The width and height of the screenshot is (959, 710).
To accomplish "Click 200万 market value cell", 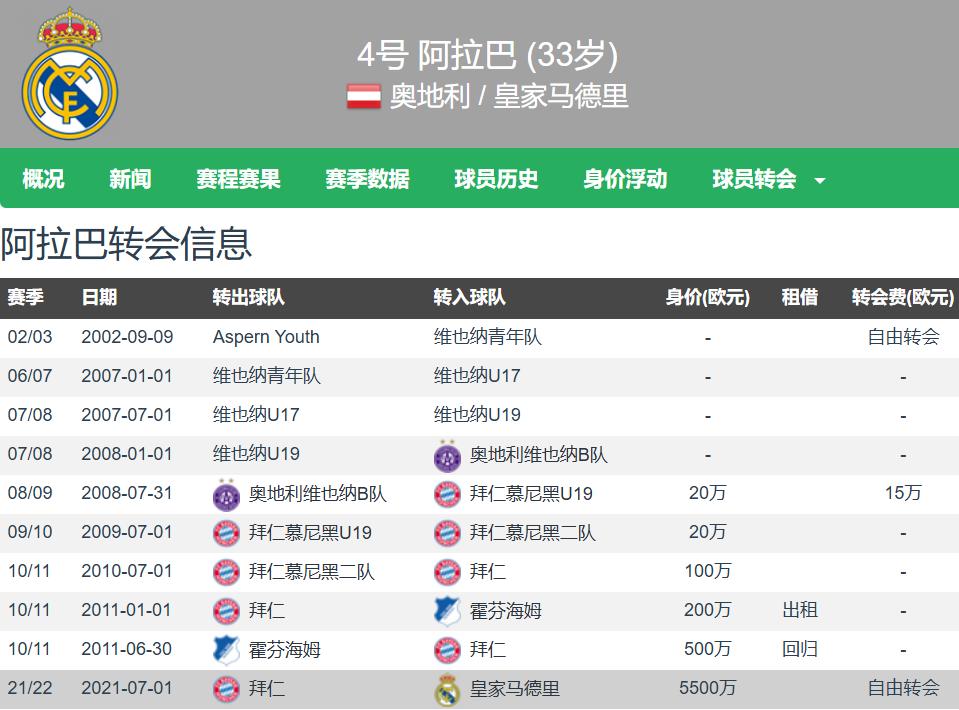I will tap(708, 610).
